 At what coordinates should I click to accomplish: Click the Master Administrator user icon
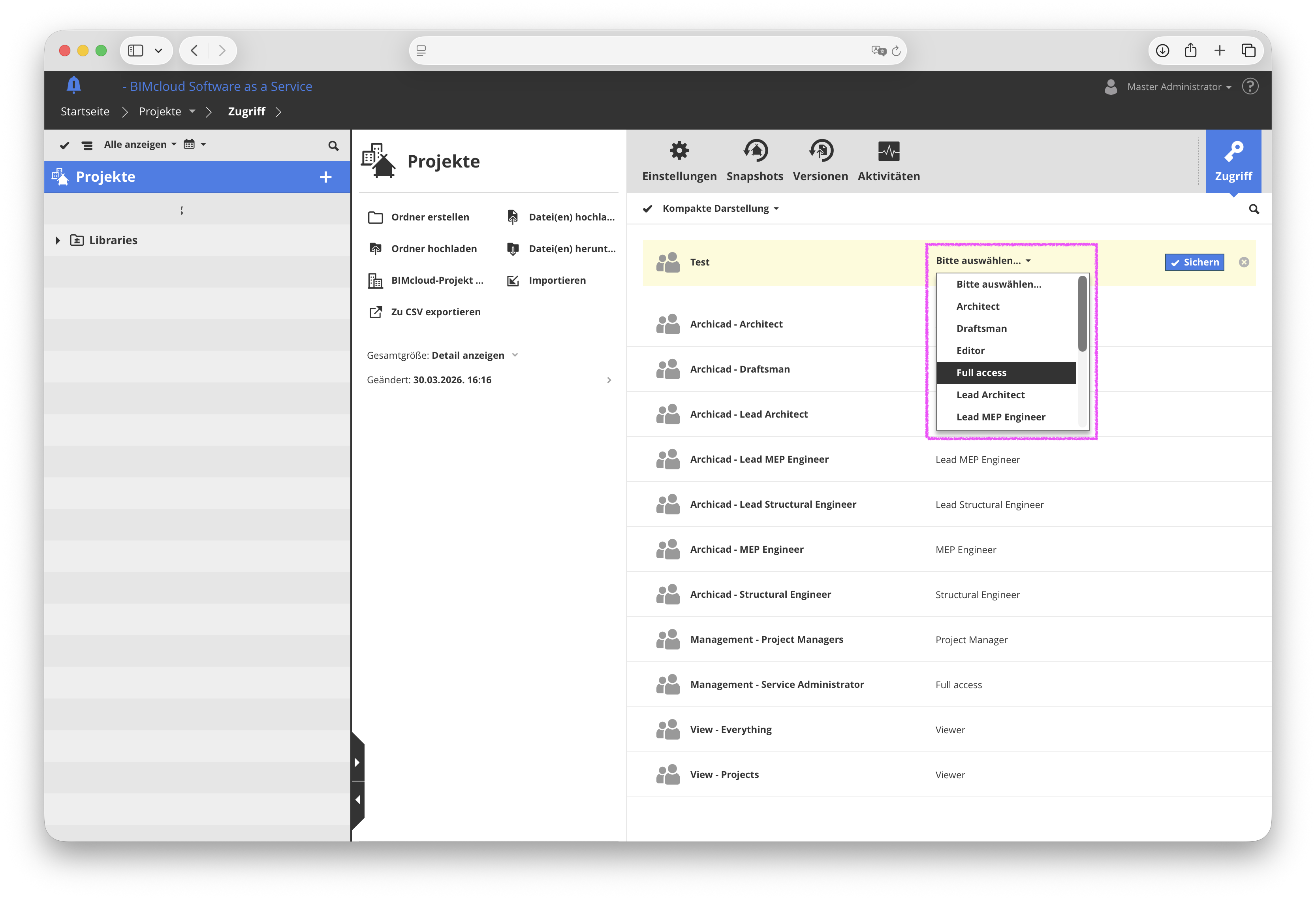click(x=1111, y=86)
